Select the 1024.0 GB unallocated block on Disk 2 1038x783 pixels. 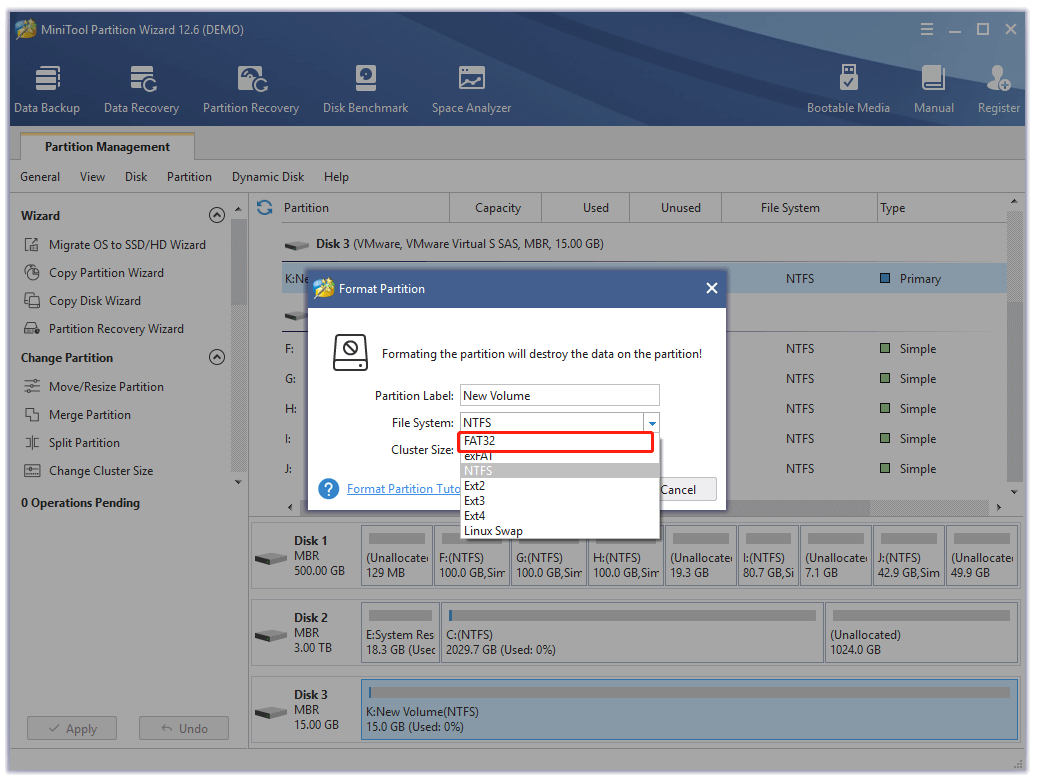coord(921,632)
